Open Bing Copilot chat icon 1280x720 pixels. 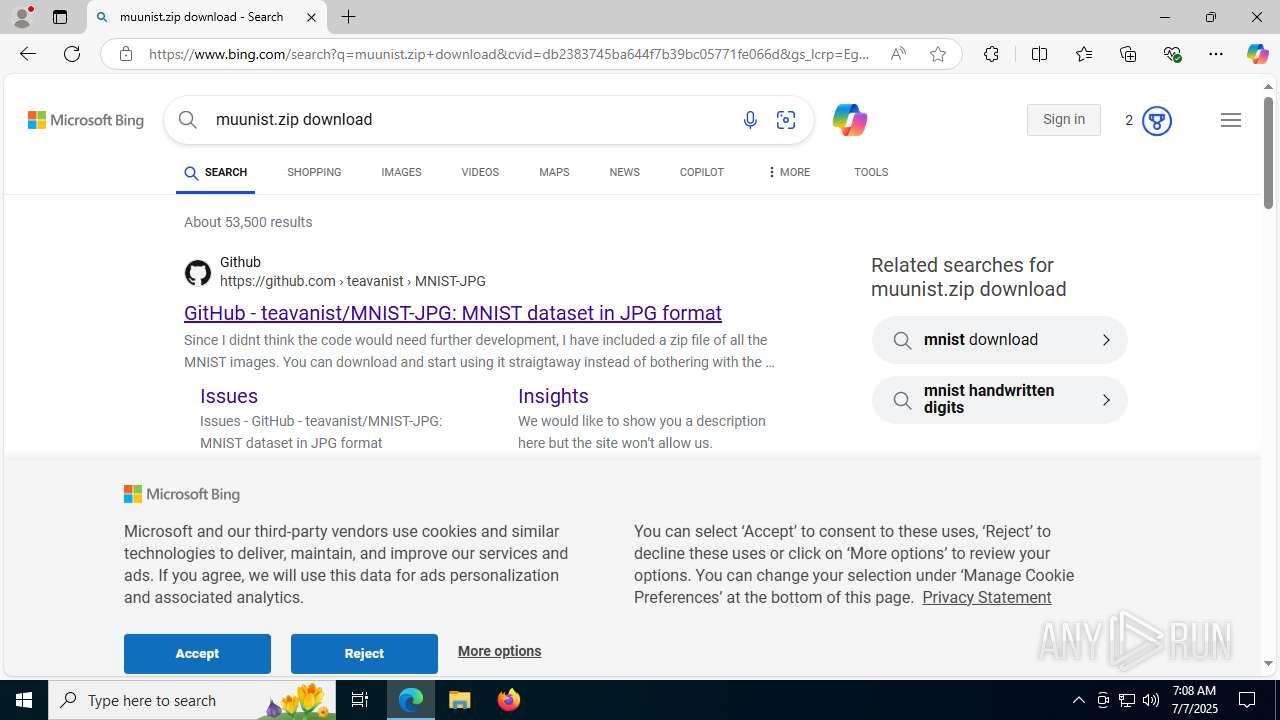(849, 120)
